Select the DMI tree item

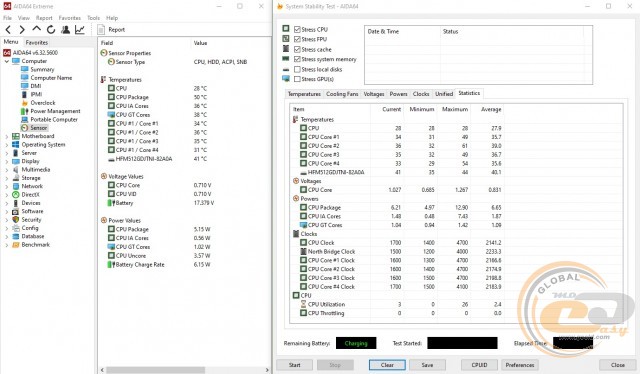[36, 86]
